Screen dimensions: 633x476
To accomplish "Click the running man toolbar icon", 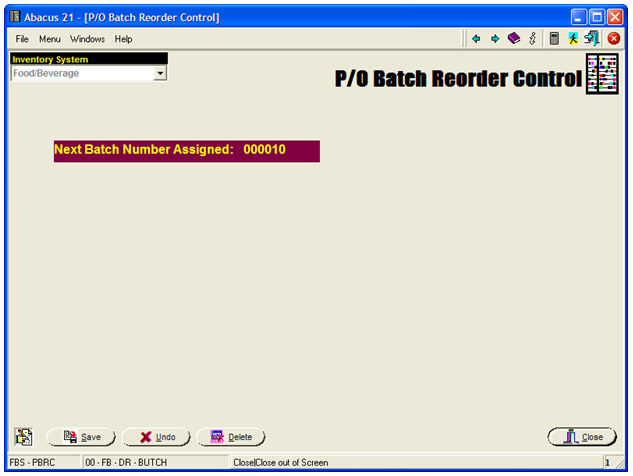I will click(x=573, y=39).
